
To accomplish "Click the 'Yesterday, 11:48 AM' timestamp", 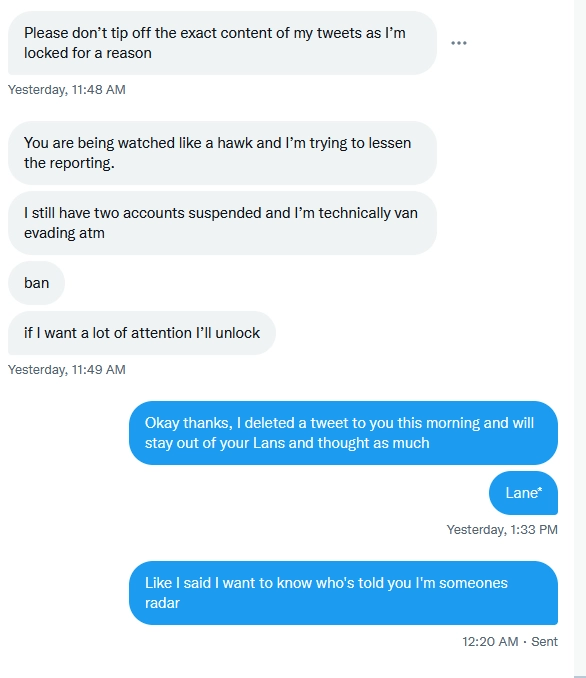I will tap(67, 90).
